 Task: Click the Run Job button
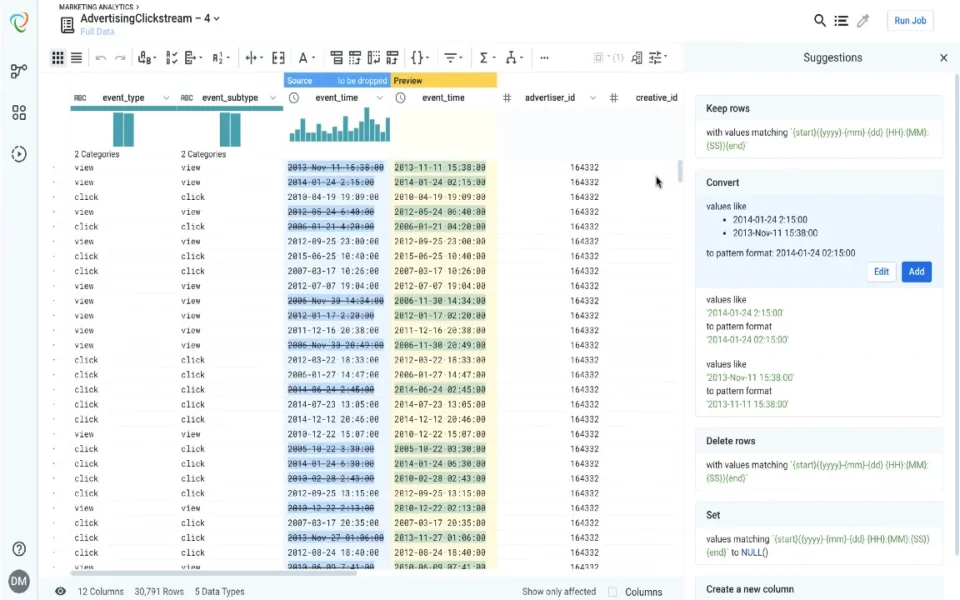(910, 21)
